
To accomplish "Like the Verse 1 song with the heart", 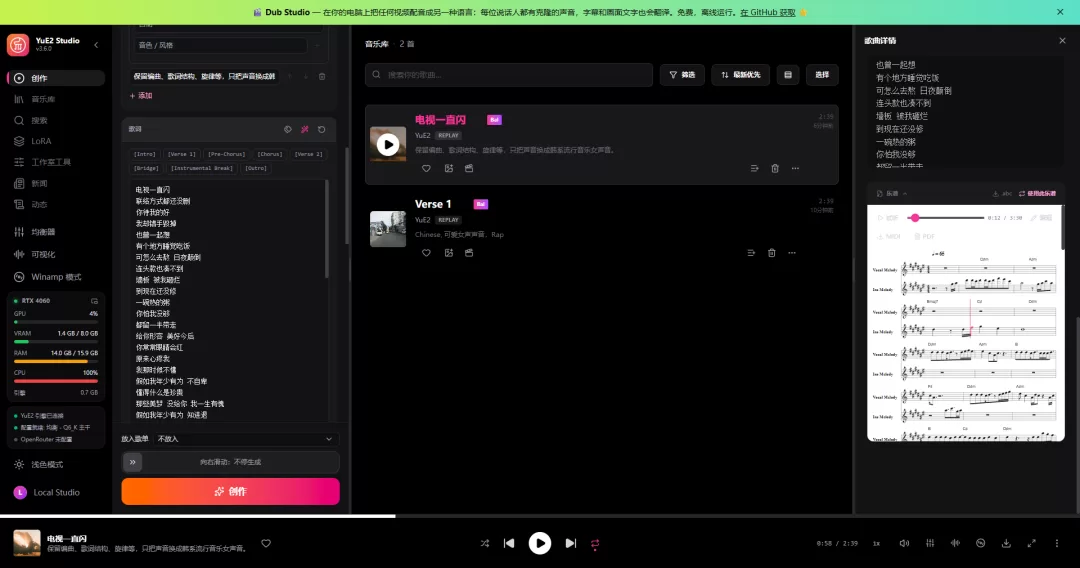I will (x=426, y=253).
